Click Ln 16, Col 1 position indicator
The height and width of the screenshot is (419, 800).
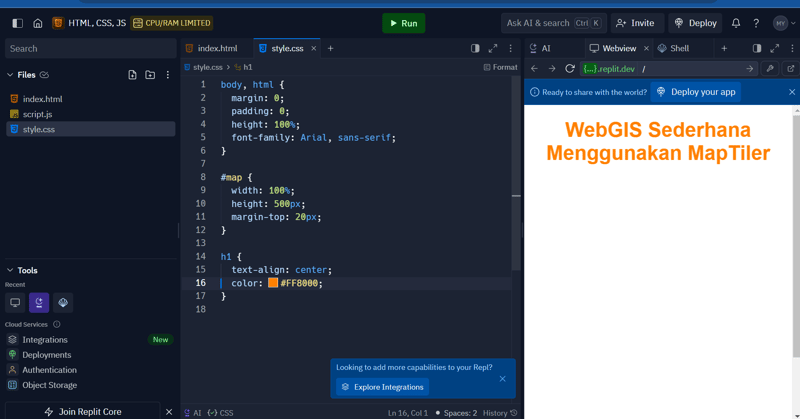(408, 413)
